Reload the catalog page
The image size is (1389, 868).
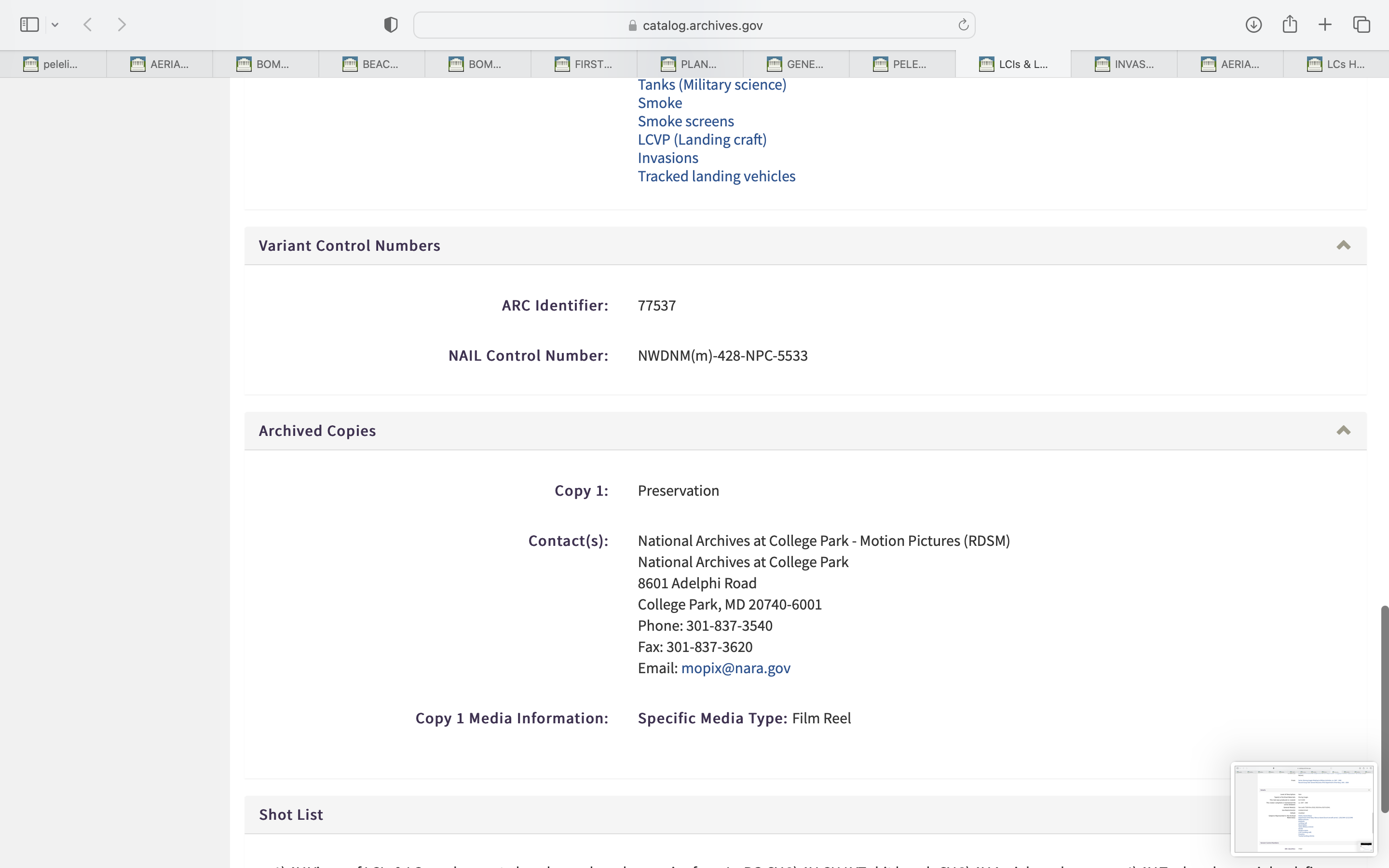click(963, 25)
